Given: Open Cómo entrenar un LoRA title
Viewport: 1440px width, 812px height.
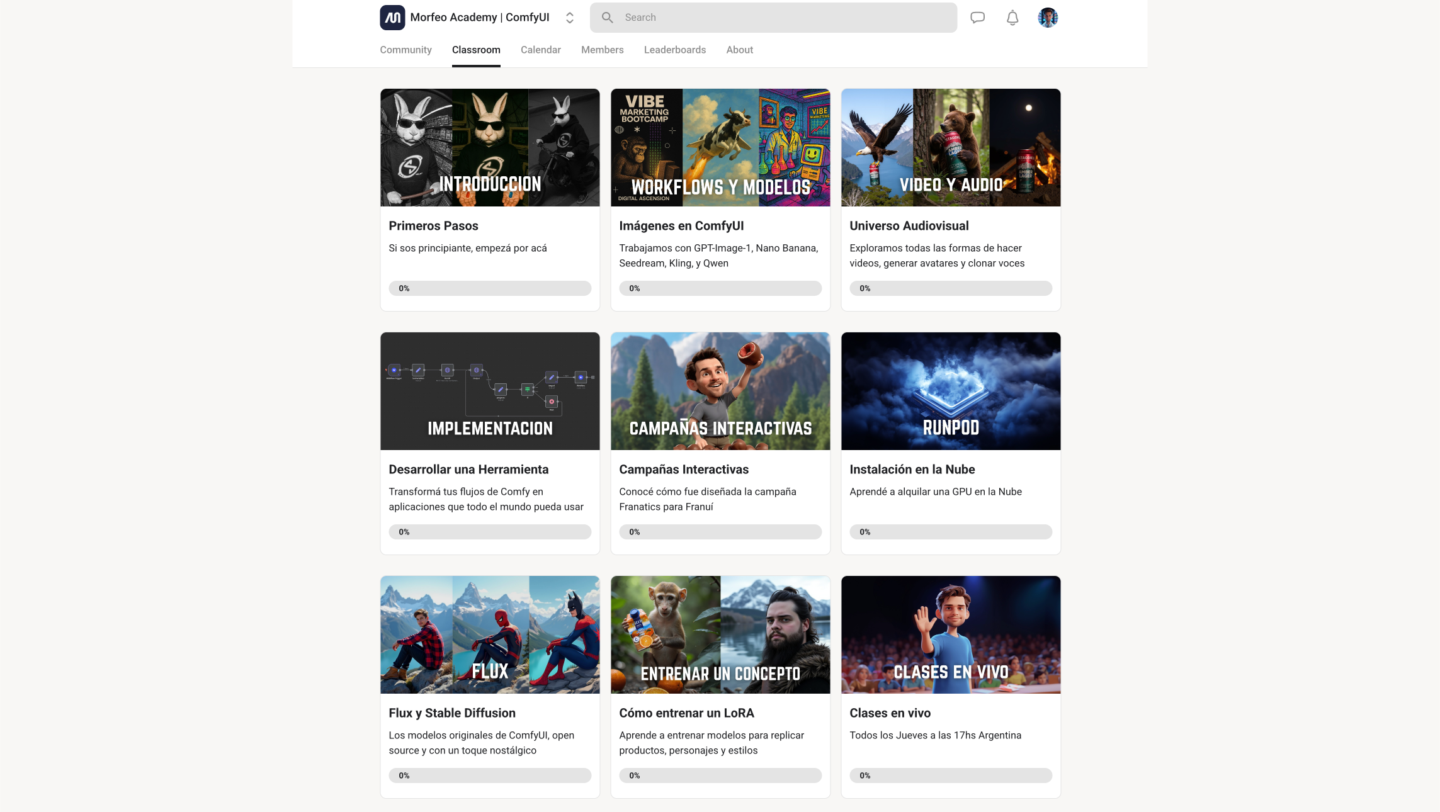Looking at the screenshot, I should (x=687, y=713).
